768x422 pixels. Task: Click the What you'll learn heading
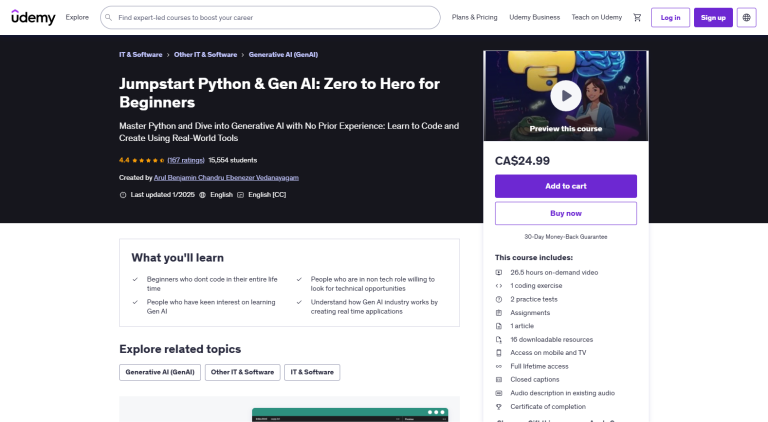point(177,258)
